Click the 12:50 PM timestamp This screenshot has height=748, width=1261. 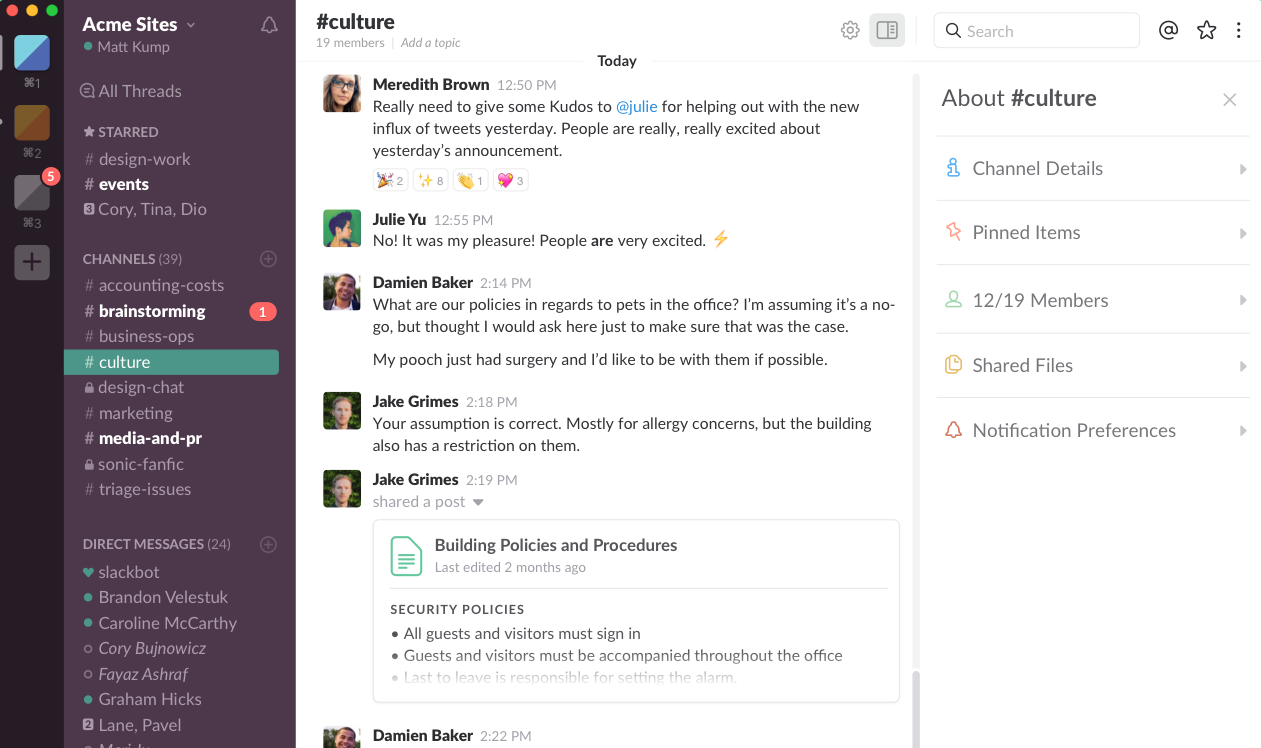click(526, 86)
